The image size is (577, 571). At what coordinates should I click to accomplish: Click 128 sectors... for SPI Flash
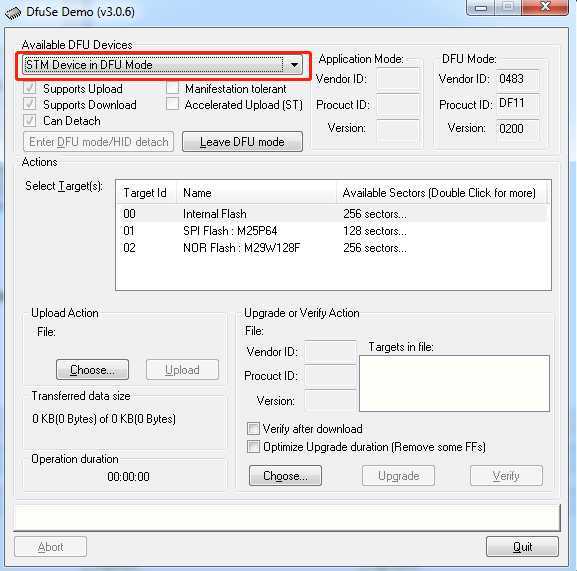tap(375, 231)
